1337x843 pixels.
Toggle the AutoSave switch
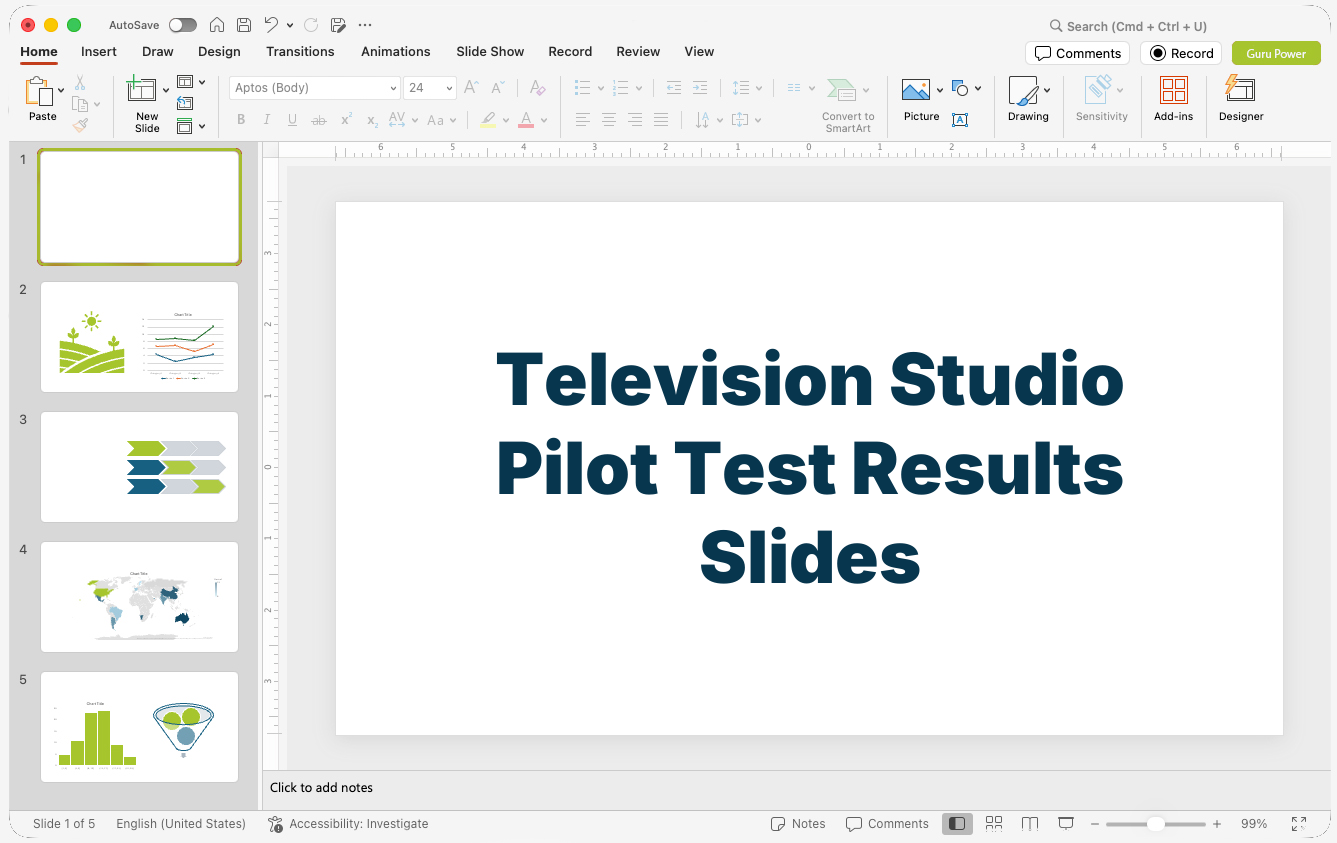click(x=183, y=25)
